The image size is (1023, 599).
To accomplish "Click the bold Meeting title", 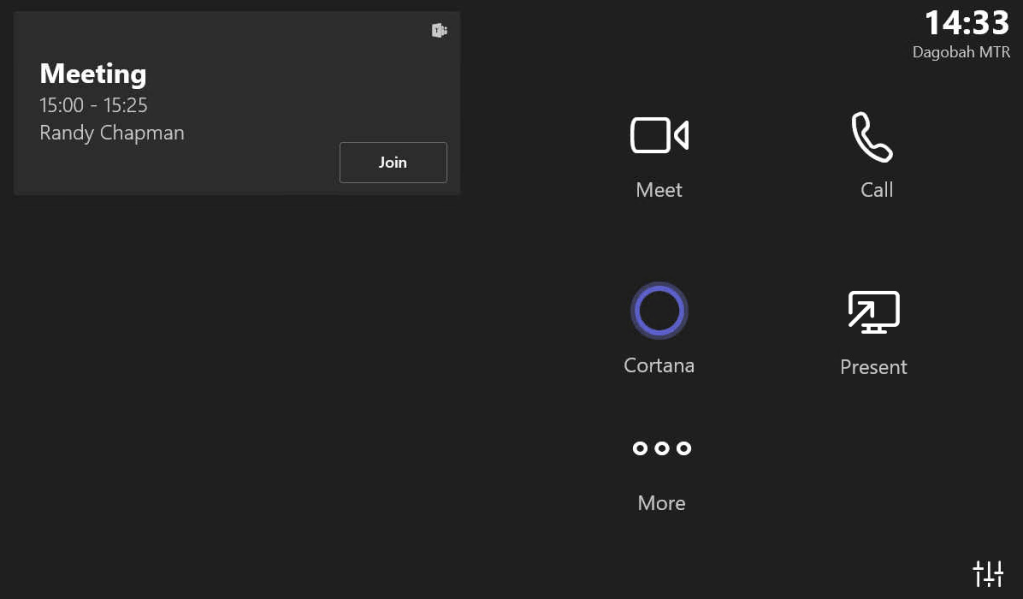I will click(93, 74).
